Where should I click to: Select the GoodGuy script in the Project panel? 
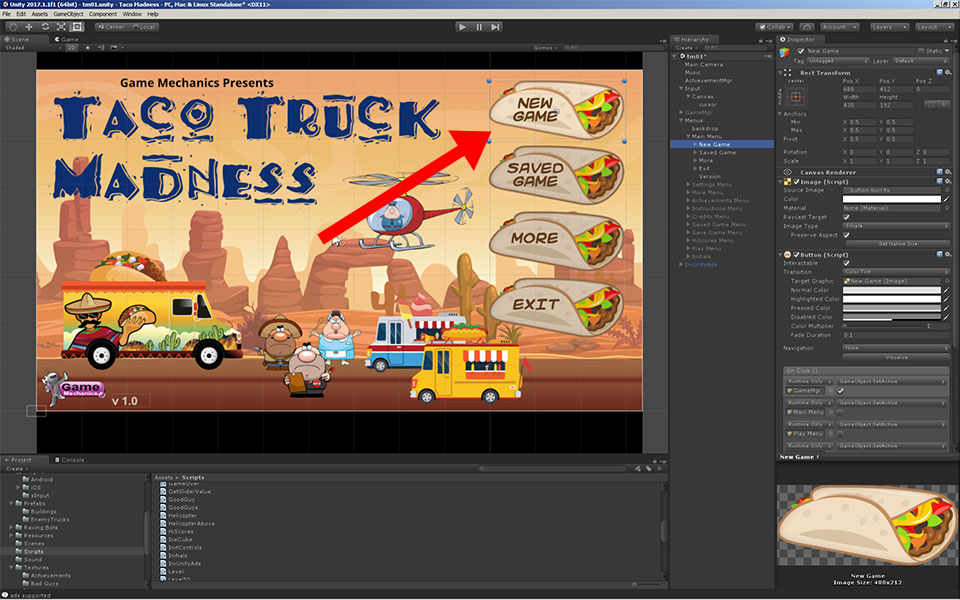182,499
